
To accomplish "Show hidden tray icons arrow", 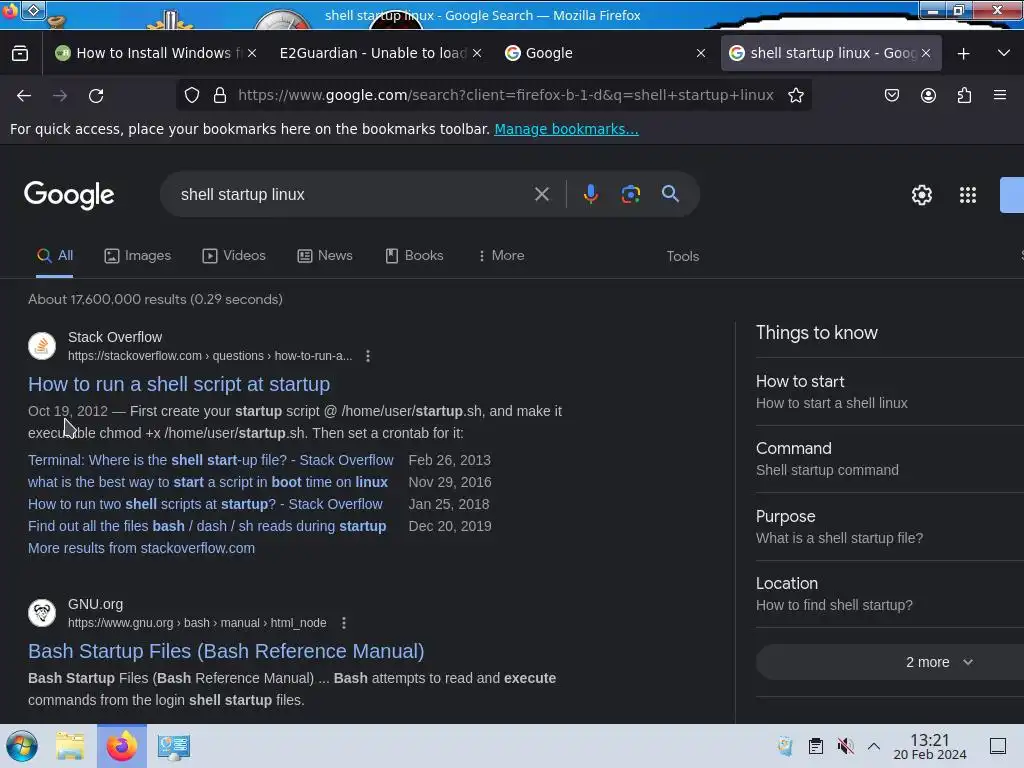I will [x=874, y=746].
